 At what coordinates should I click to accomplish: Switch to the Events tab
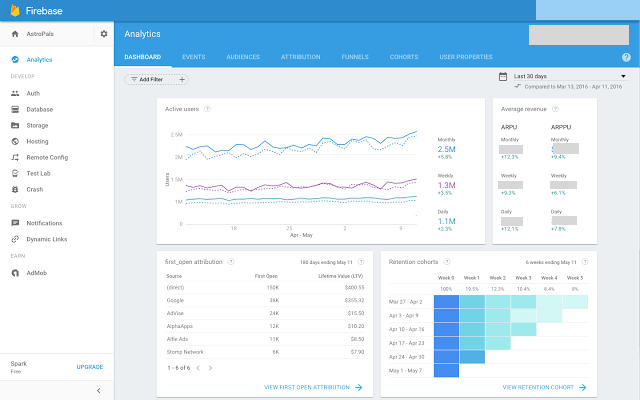(x=194, y=57)
